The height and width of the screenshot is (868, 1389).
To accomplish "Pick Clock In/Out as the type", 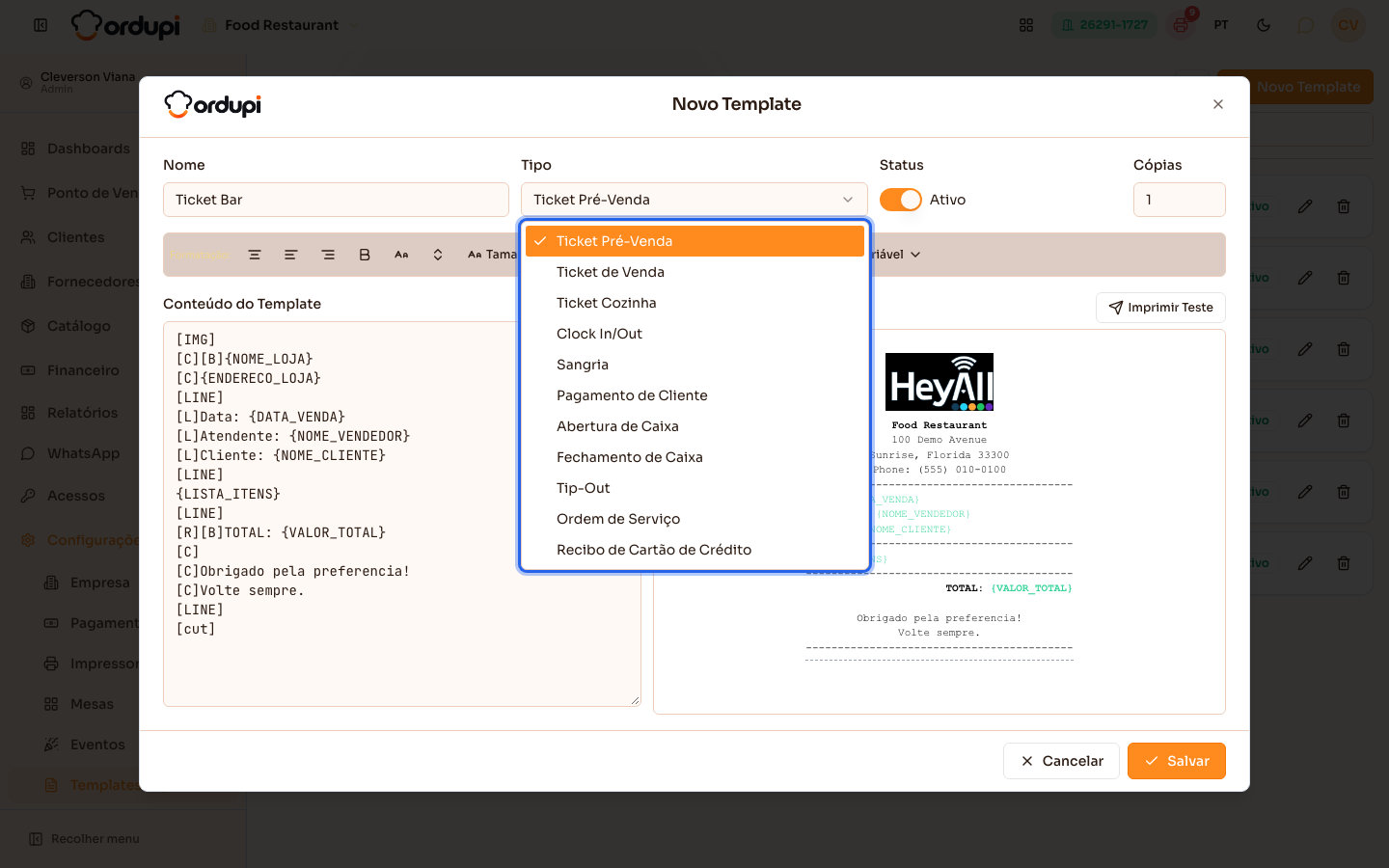I will (x=694, y=334).
